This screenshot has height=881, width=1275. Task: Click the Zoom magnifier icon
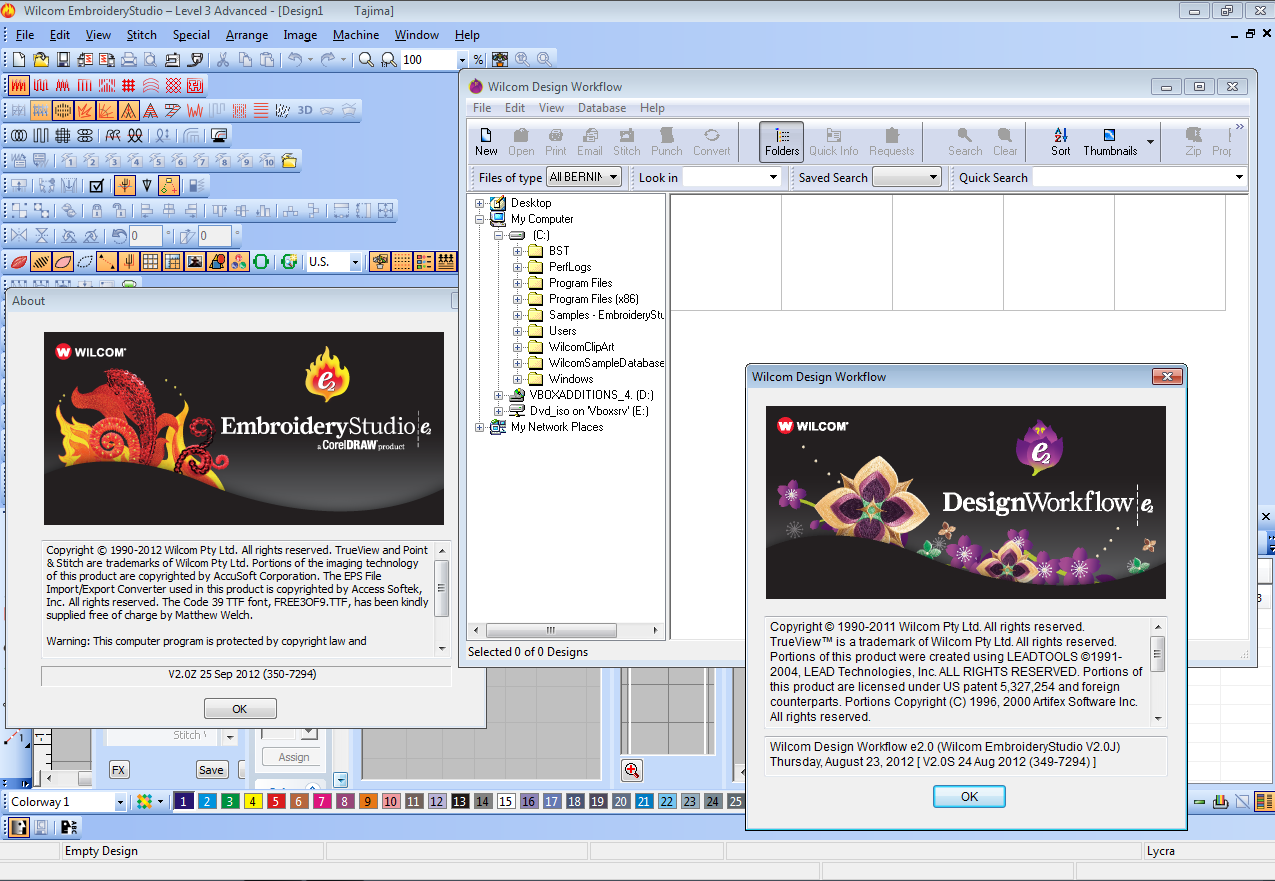(366, 60)
